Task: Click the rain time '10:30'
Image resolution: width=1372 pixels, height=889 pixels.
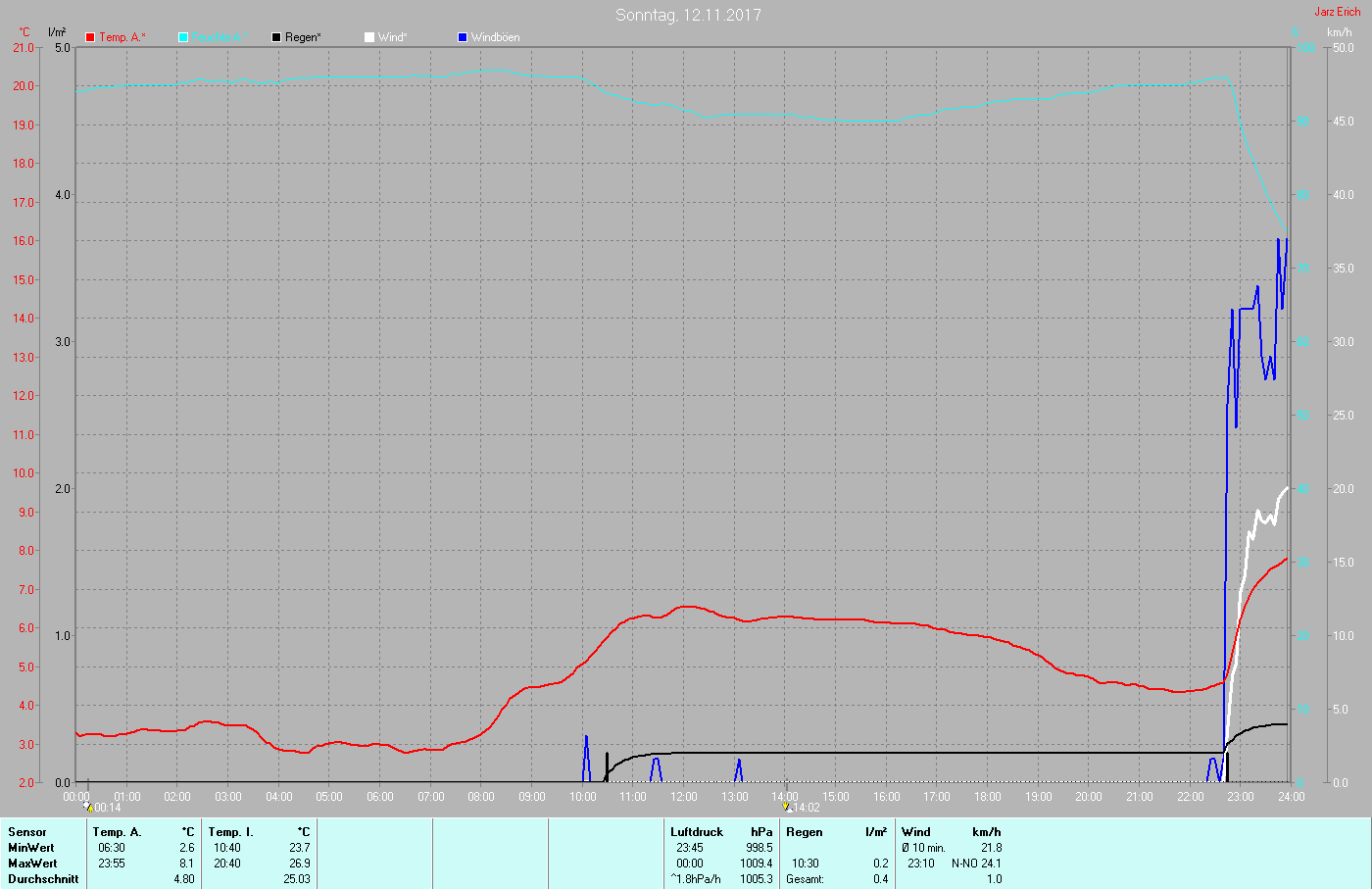Action: pyautogui.click(x=806, y=864)
